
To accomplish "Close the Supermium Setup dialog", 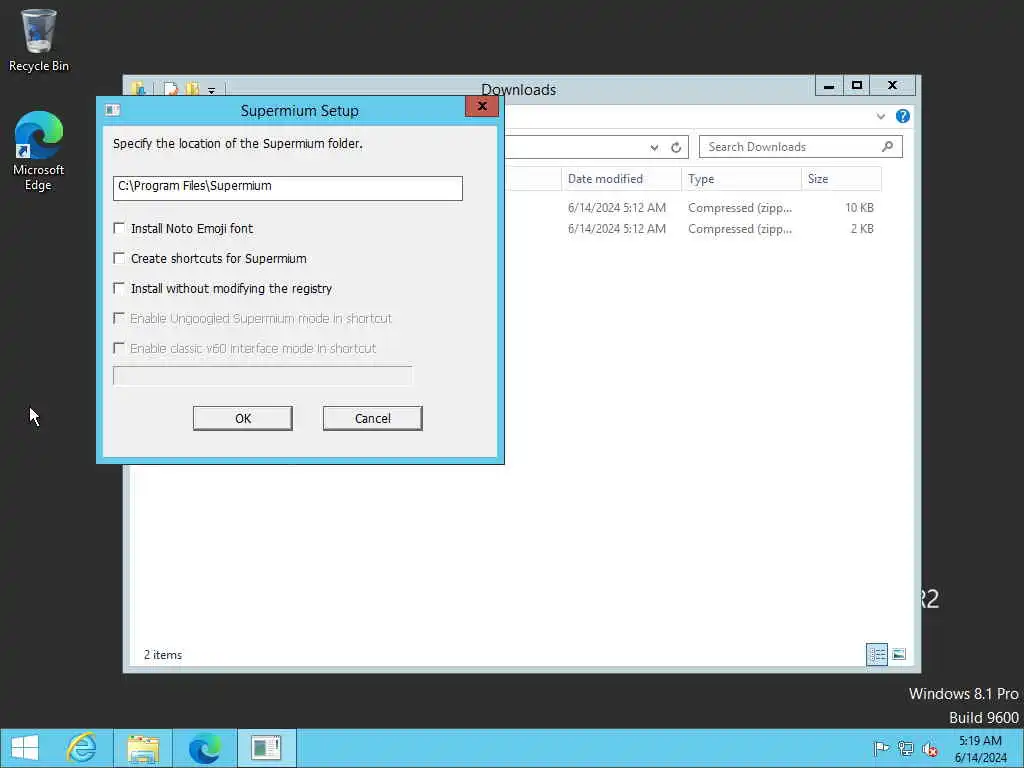I will (x=482, y=106).
